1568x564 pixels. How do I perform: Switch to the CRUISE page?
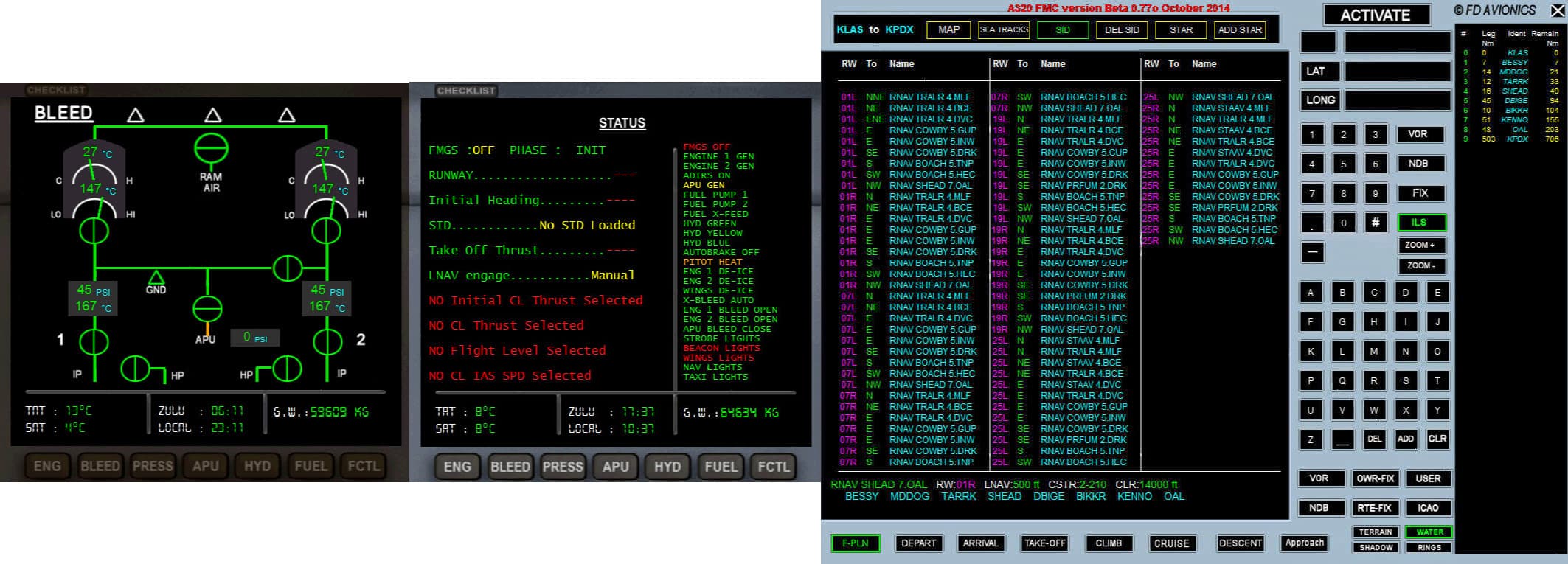[1171, 543]
